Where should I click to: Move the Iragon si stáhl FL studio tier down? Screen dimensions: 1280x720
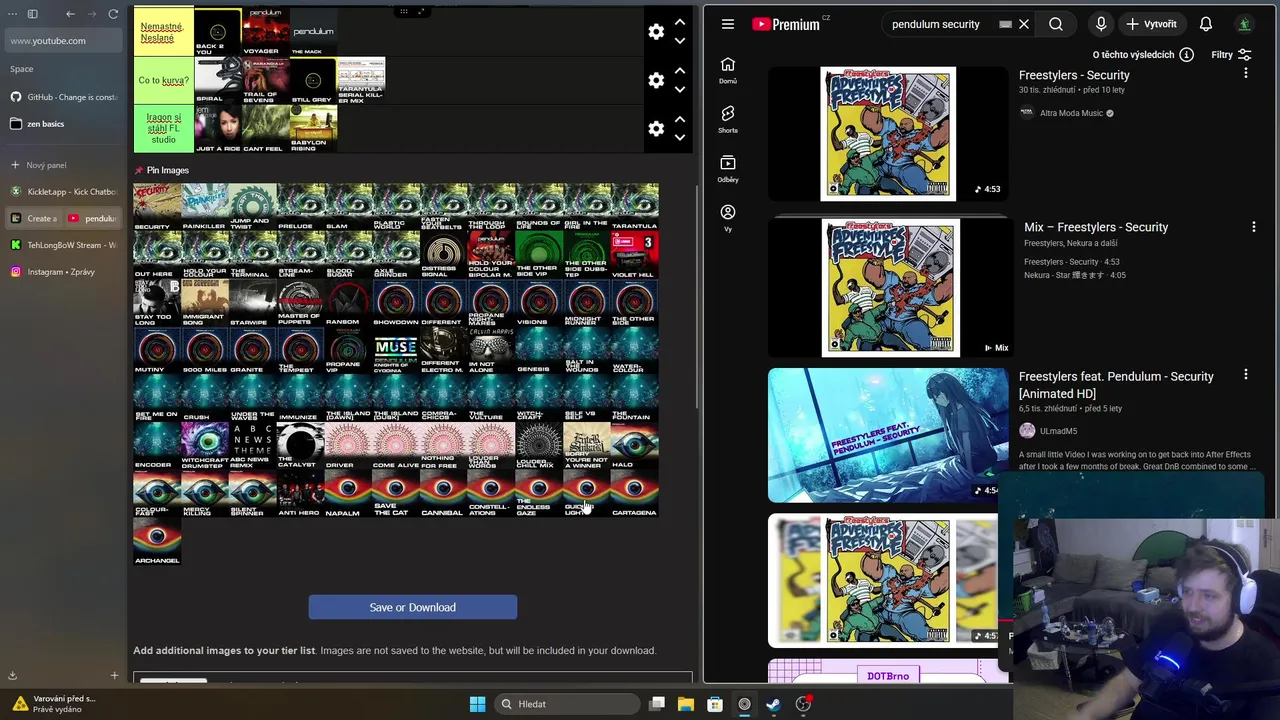click(680, 137)
